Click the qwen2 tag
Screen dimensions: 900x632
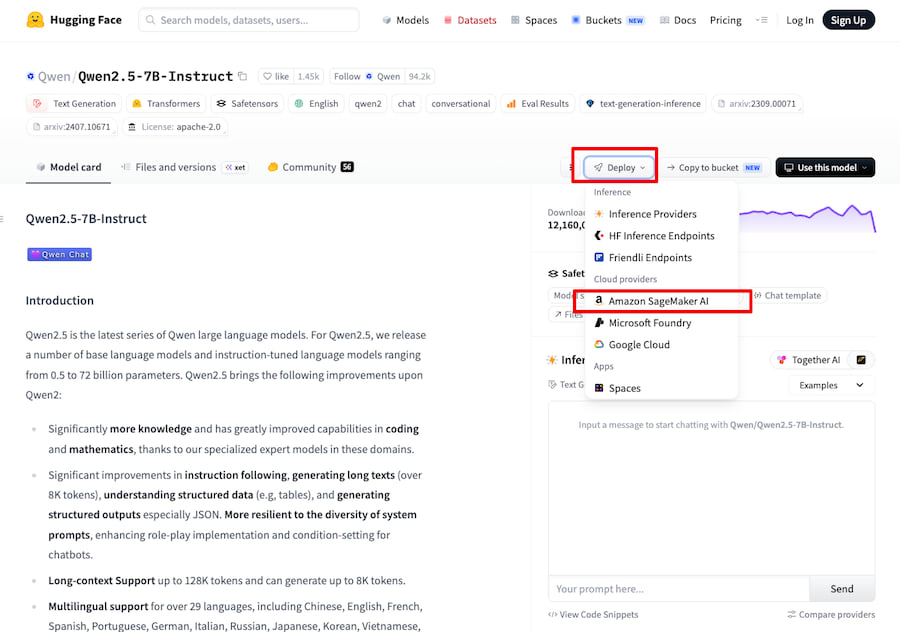(x=368, y=104)
